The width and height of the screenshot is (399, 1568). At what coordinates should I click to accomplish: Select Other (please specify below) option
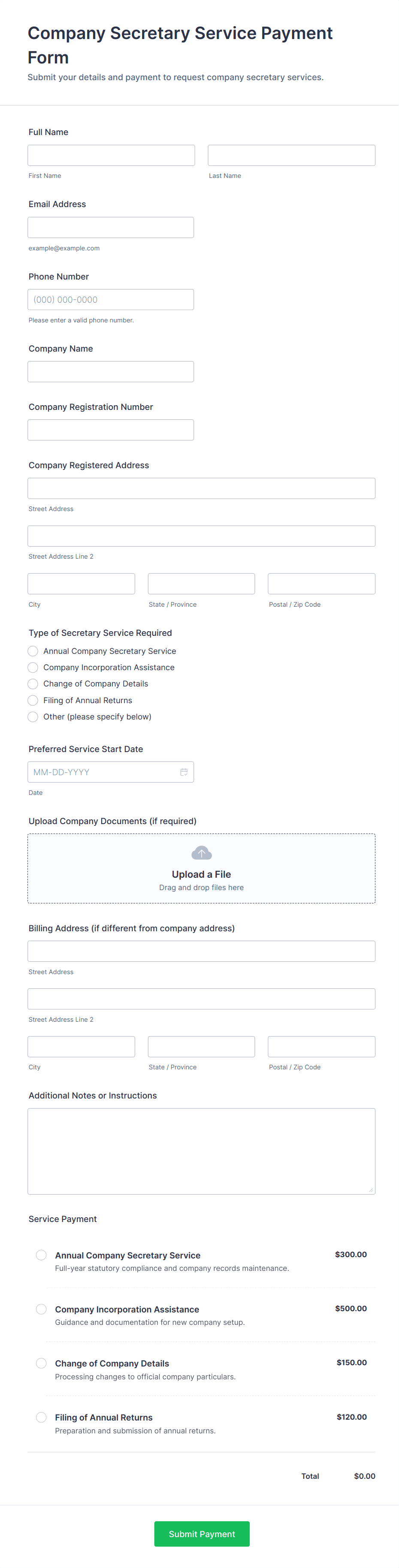pos(33,716)
